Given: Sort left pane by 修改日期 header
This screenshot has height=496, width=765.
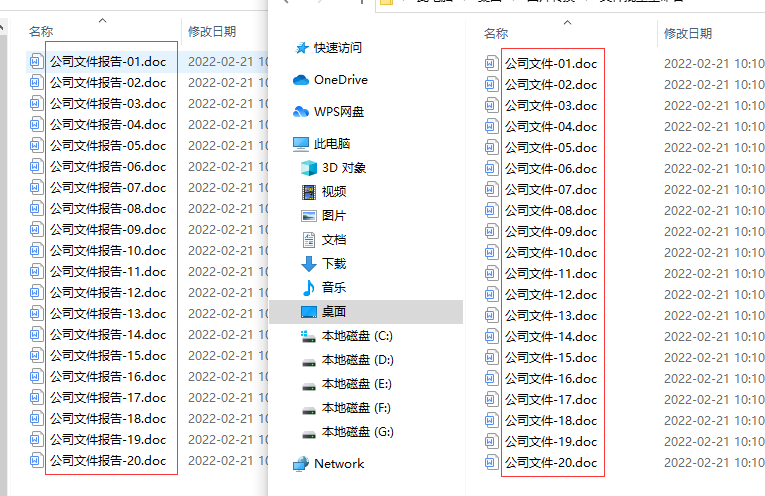Looking at the screenshot, I should pos(212,32).
